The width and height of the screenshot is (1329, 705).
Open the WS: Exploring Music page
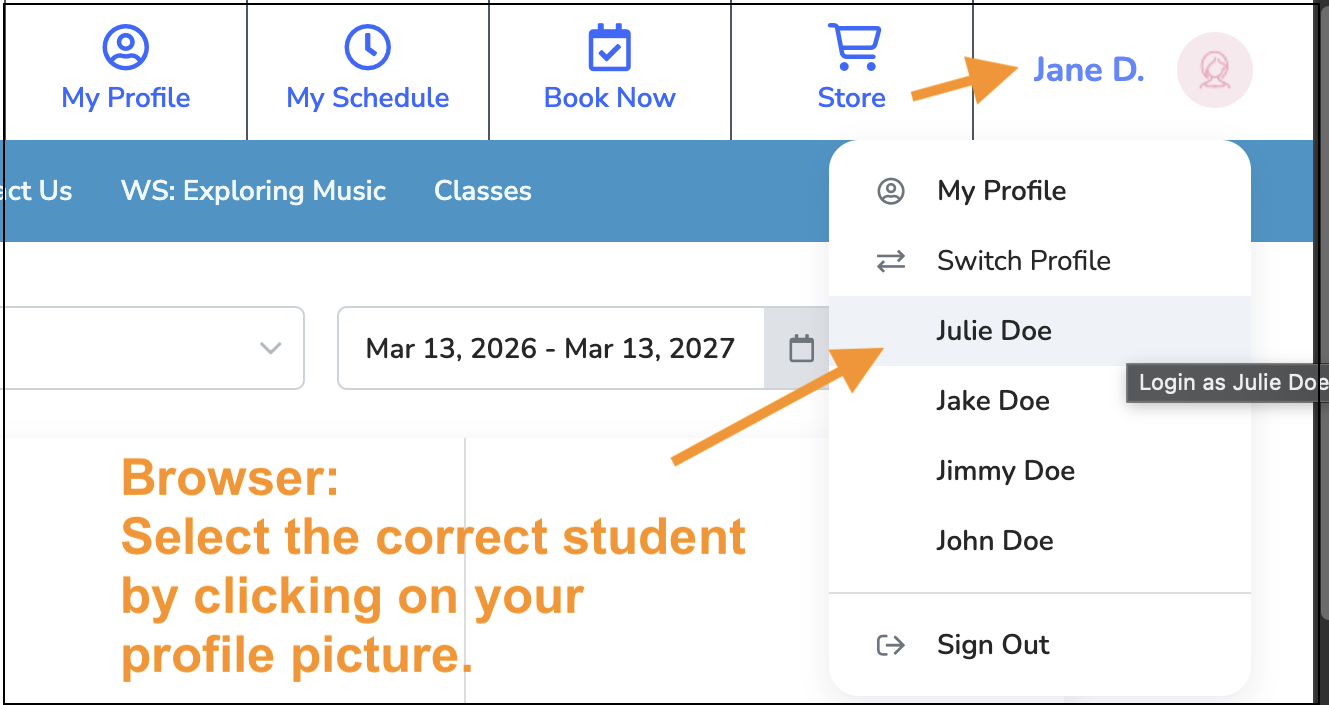click(x=253, y=191)
